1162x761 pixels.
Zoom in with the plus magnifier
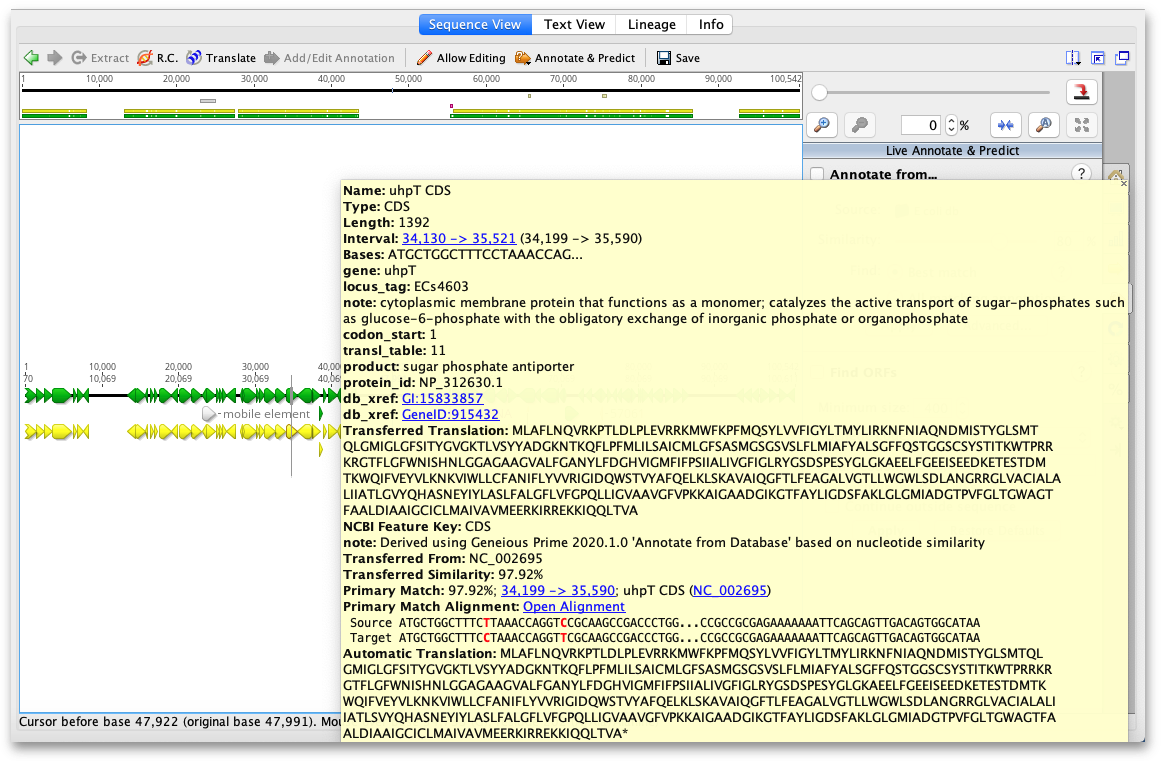click(822, 125)
